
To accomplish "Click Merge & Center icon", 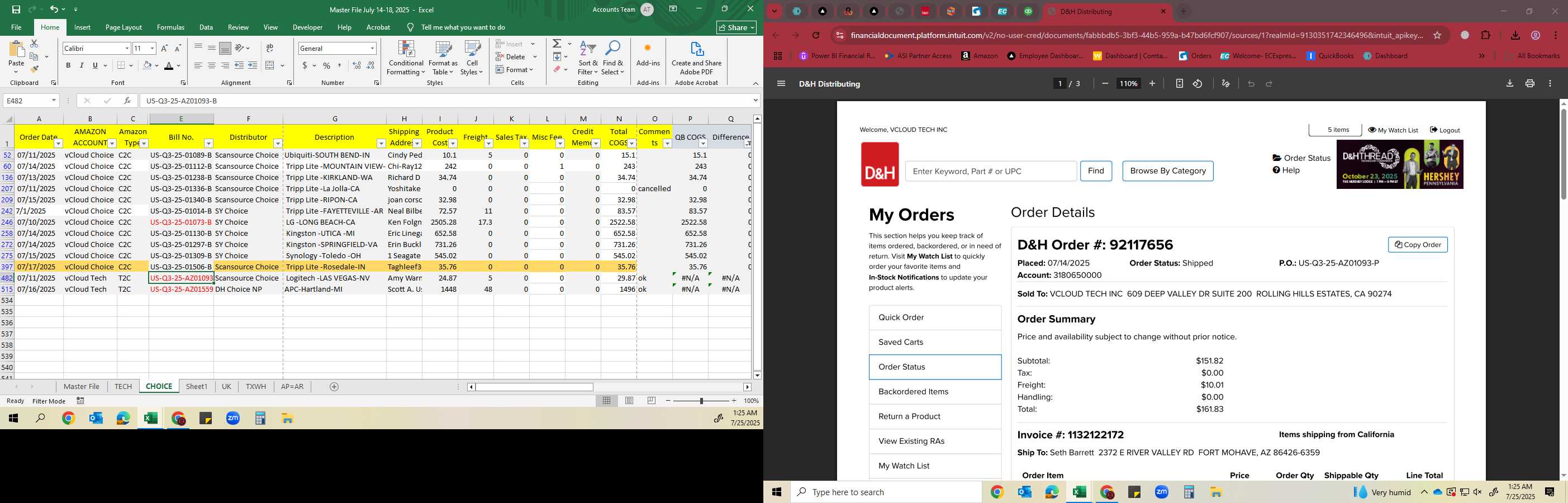I will tap(270, 65).
